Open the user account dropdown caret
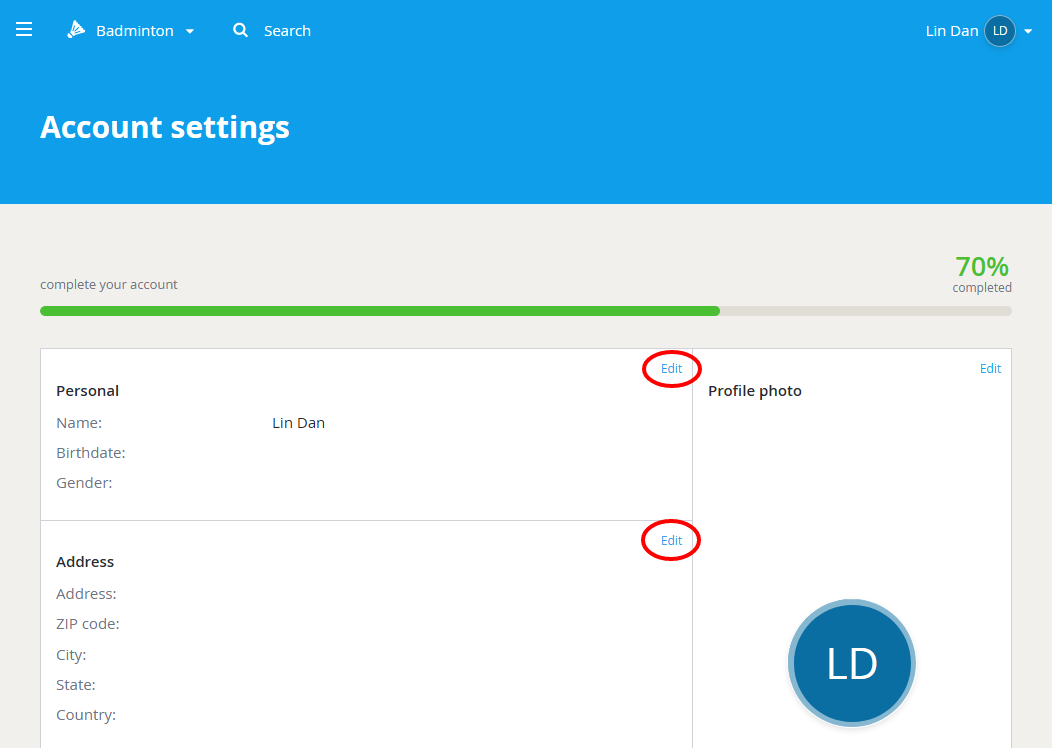The height and width of the screenshot is (748, 1052). click(1028, 31)
